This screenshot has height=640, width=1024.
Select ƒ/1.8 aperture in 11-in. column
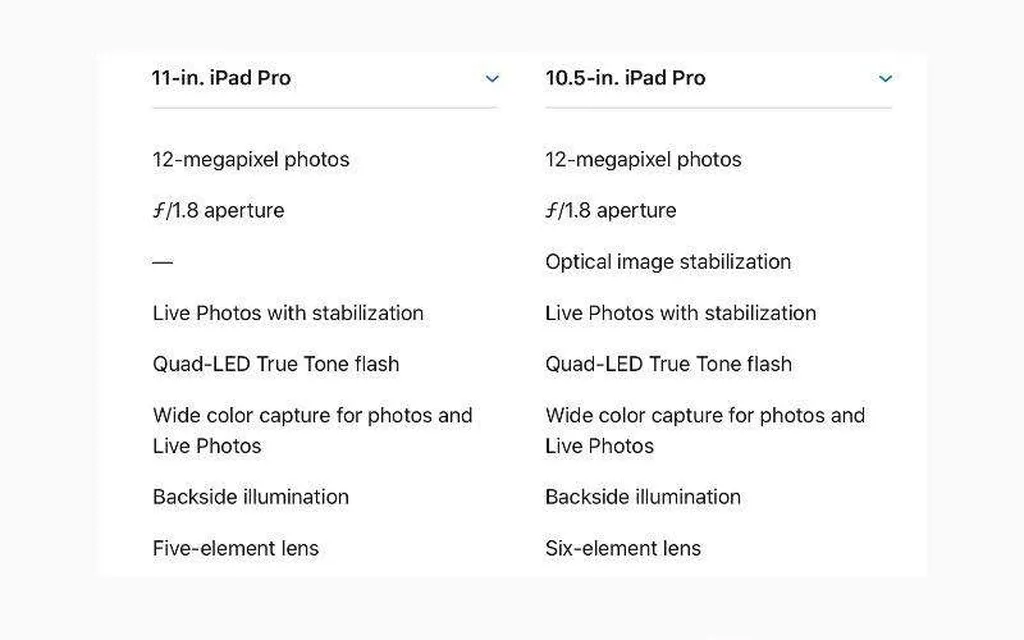pyautogui.click(x=218, y=210)
